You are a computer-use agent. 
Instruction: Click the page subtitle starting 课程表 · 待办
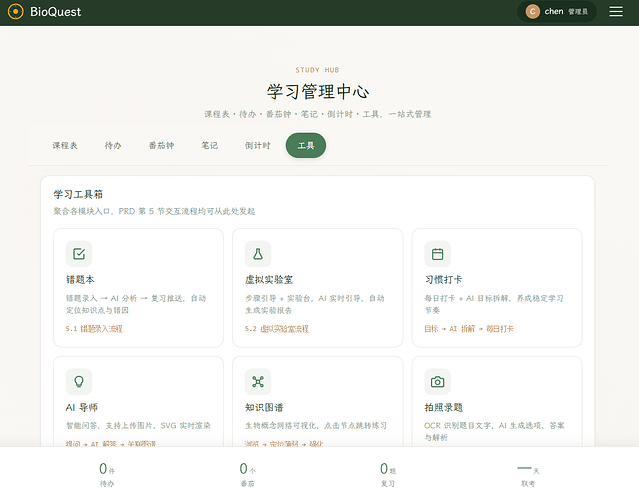[x=318, y=114]
